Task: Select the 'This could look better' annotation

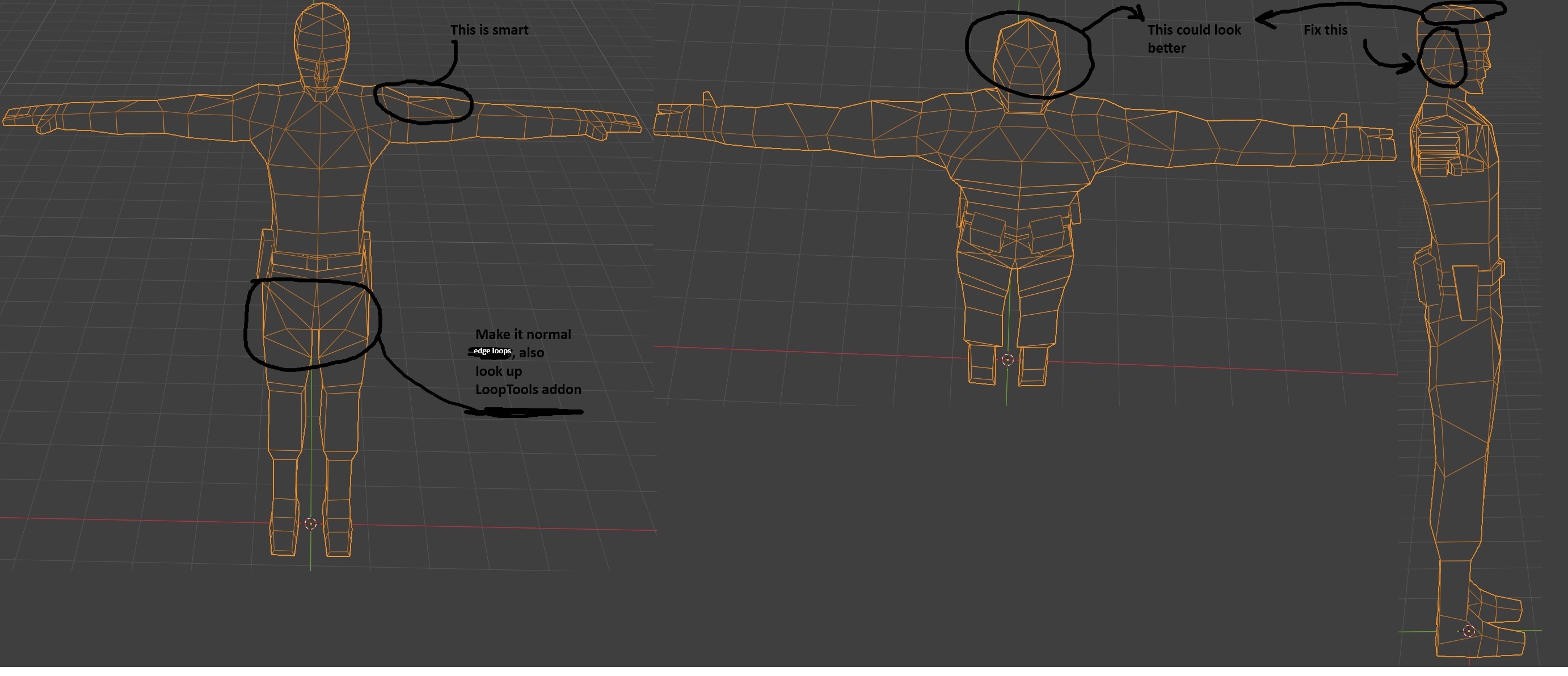Action: point(1194,39)
